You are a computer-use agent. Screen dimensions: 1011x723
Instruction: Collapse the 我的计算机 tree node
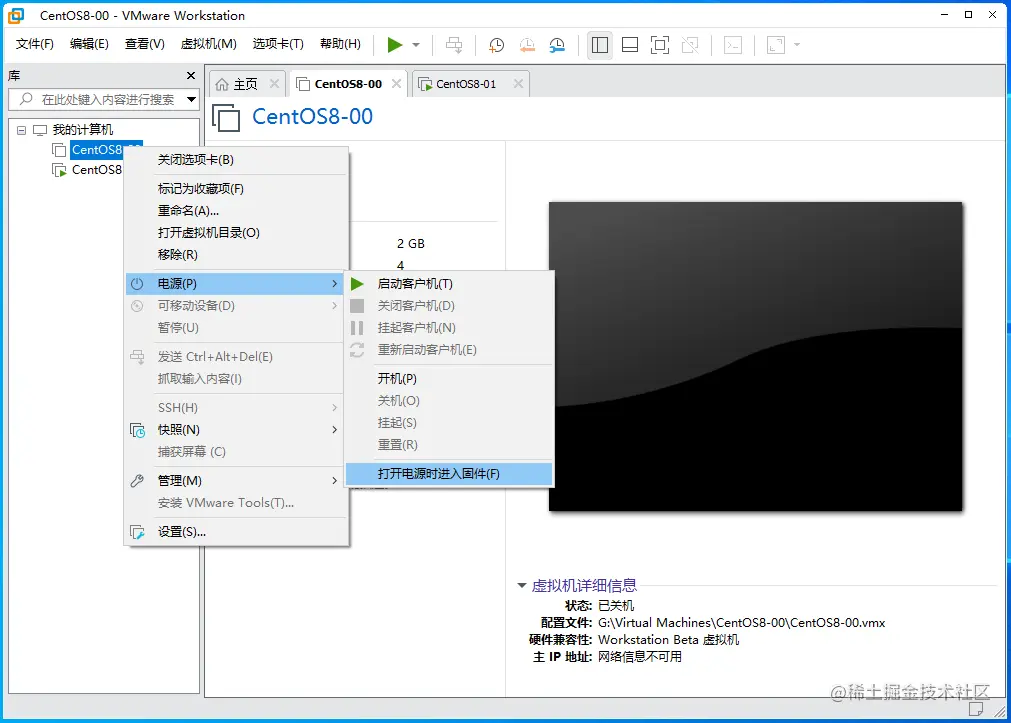click(x=22, y=129)
